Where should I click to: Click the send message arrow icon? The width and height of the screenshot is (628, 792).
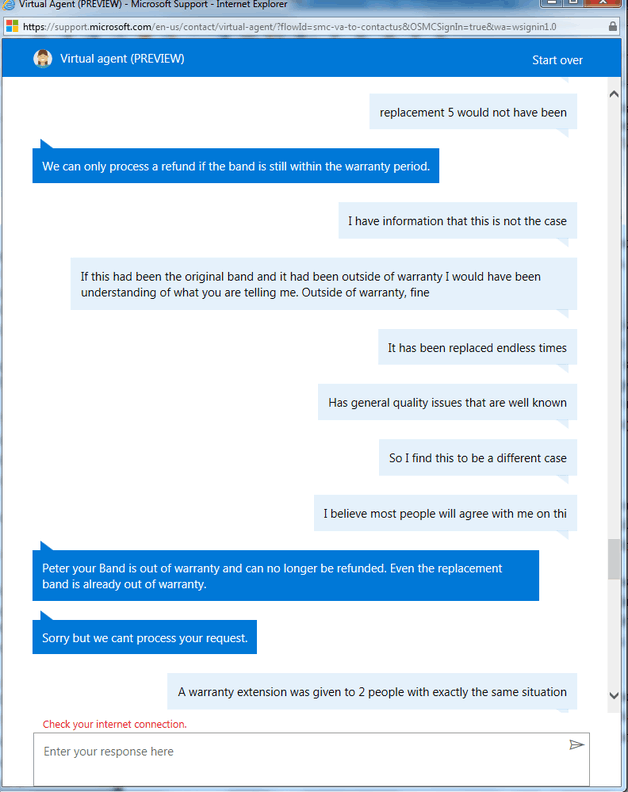pos(576,745)
